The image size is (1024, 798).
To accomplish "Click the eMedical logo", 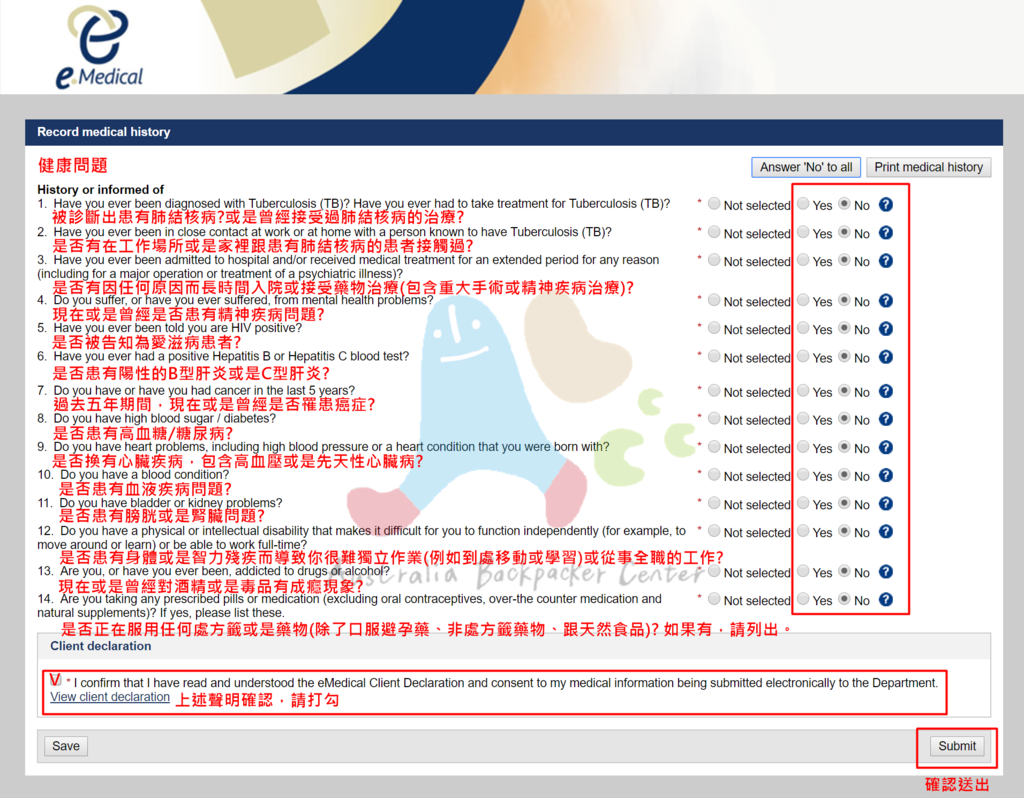I will (x=100, y=48).
